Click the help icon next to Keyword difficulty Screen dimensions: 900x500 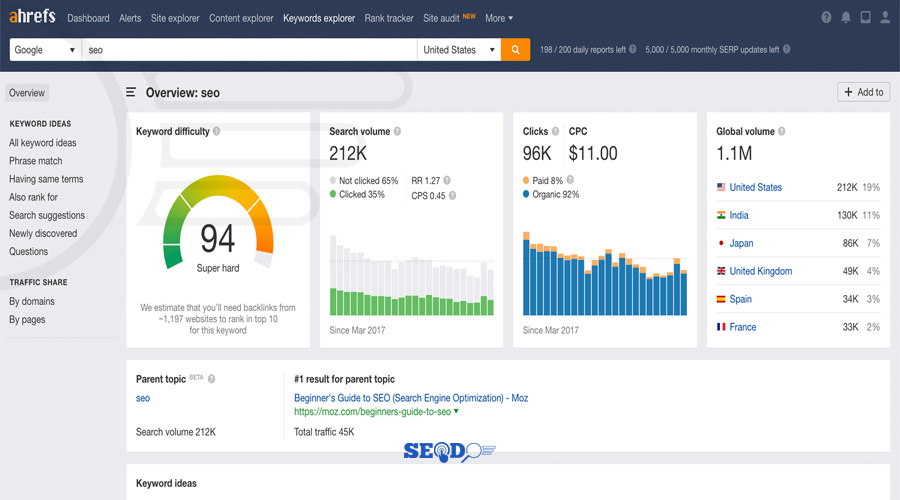[216, 131]
